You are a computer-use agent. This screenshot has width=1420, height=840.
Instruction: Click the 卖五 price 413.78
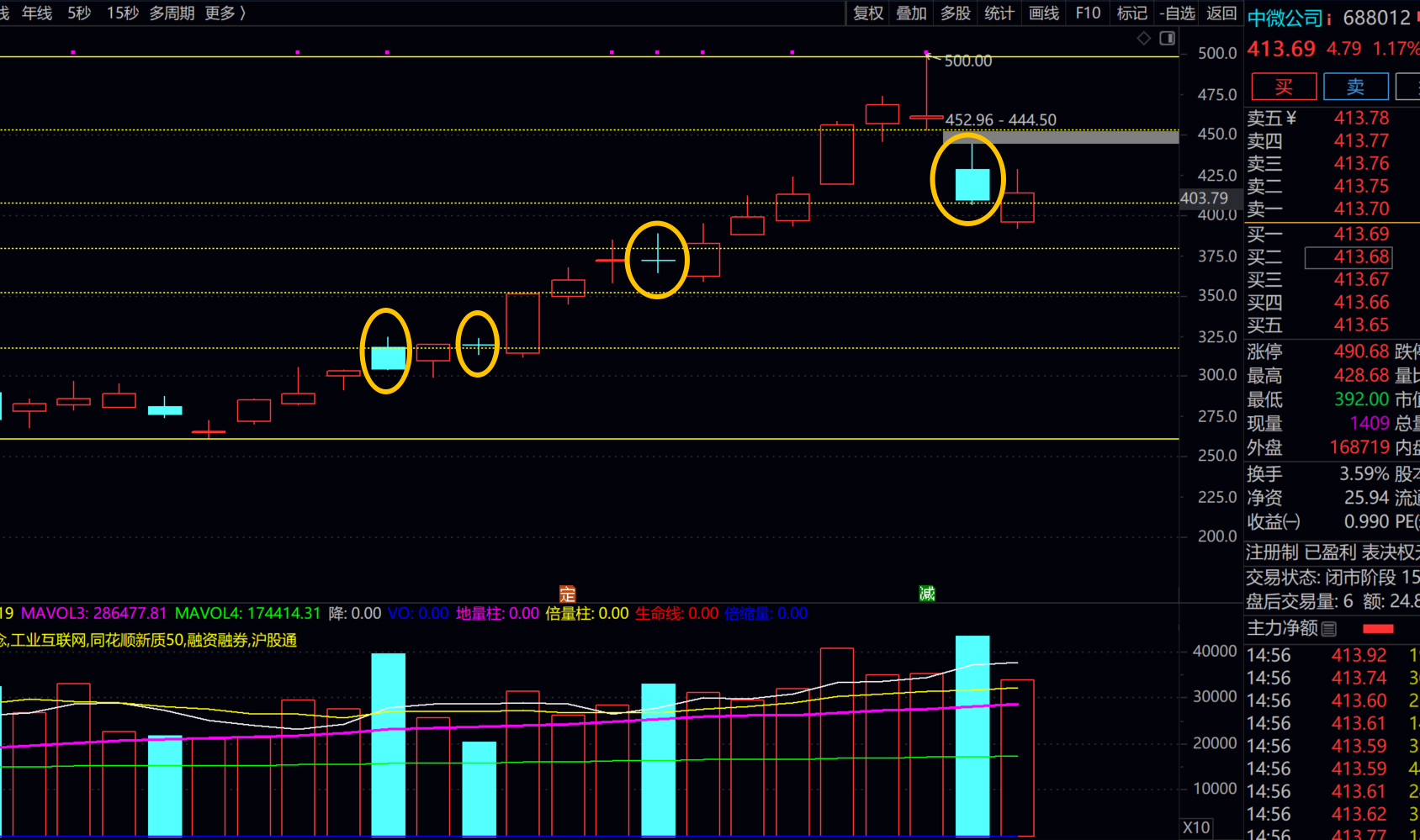(x=1361, y=119)
